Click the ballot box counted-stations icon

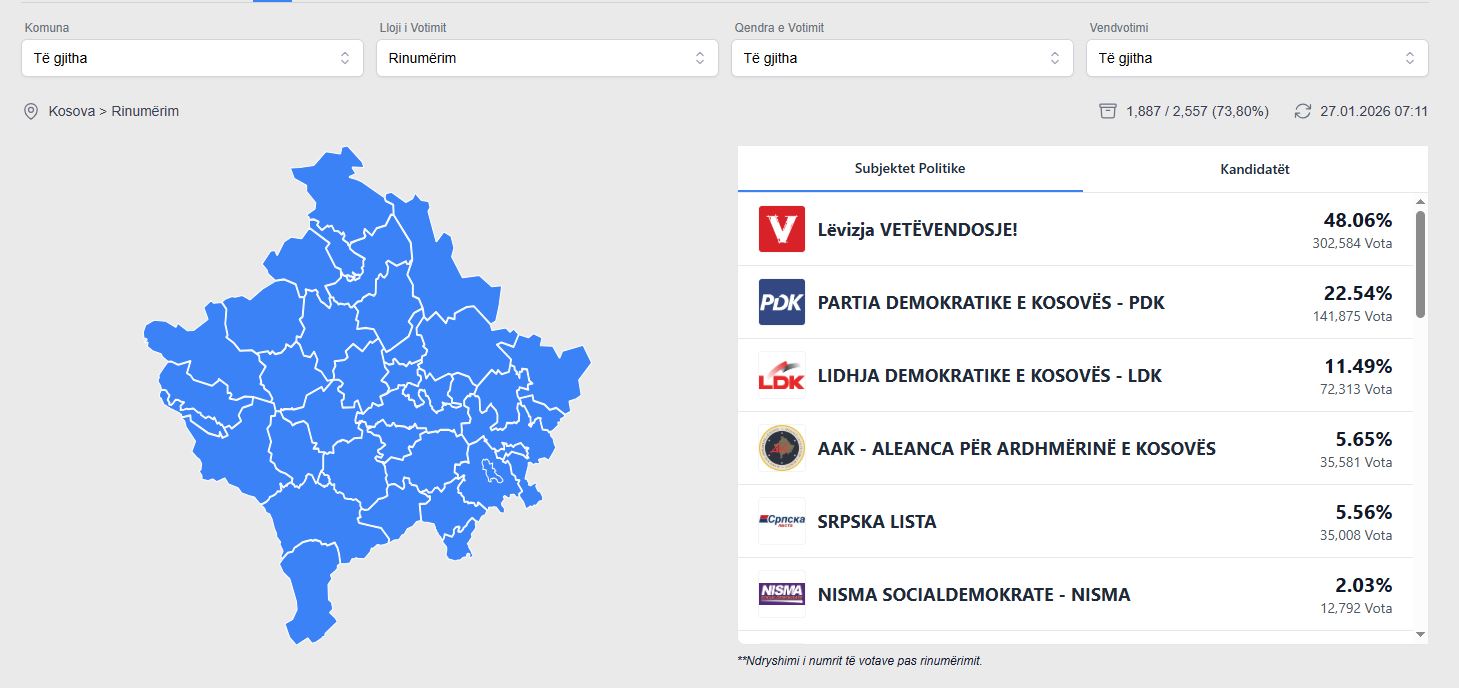tap(1107, 111)
